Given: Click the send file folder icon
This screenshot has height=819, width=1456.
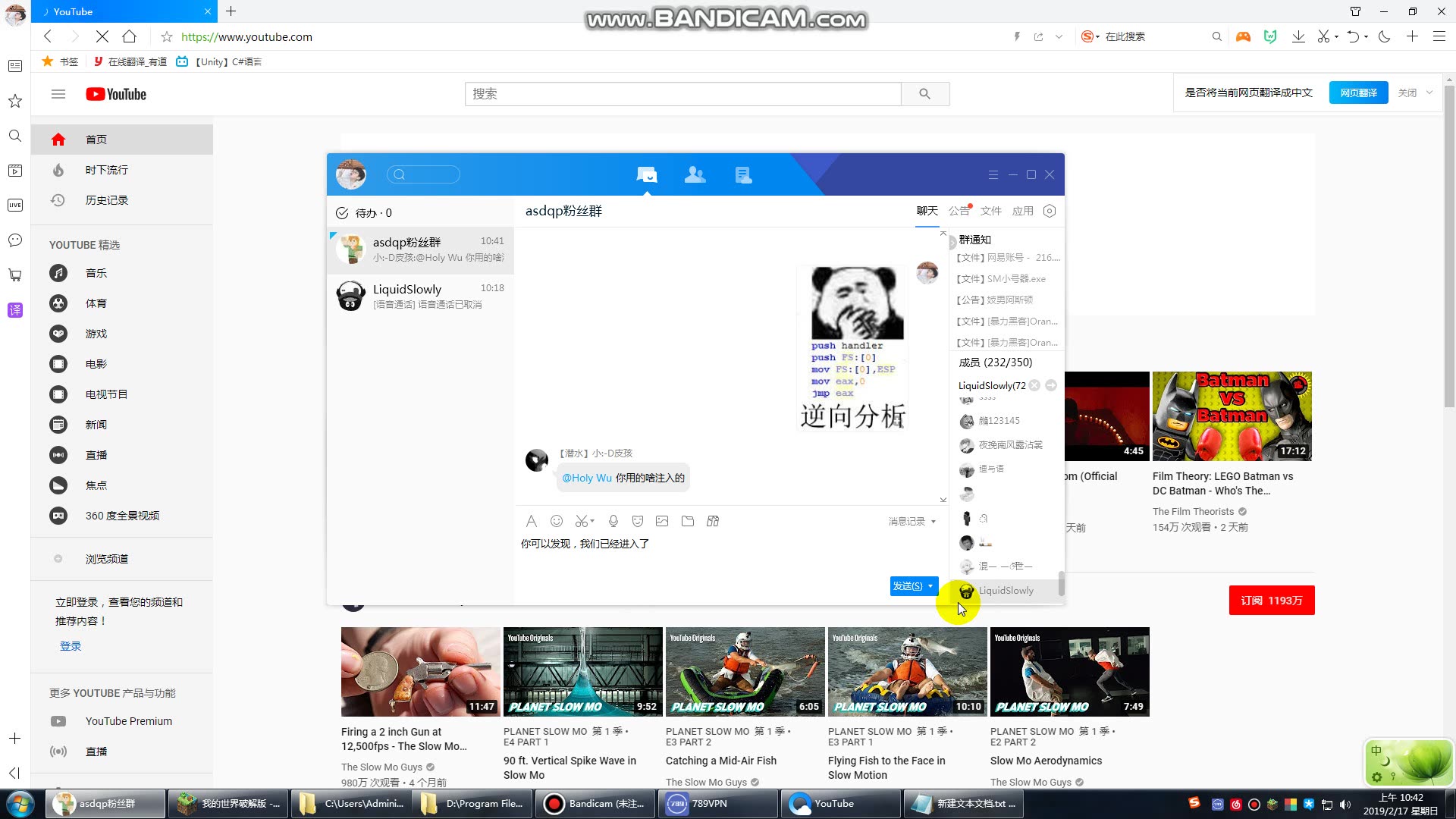Looking at the screenshot, I should pos(688,521).
